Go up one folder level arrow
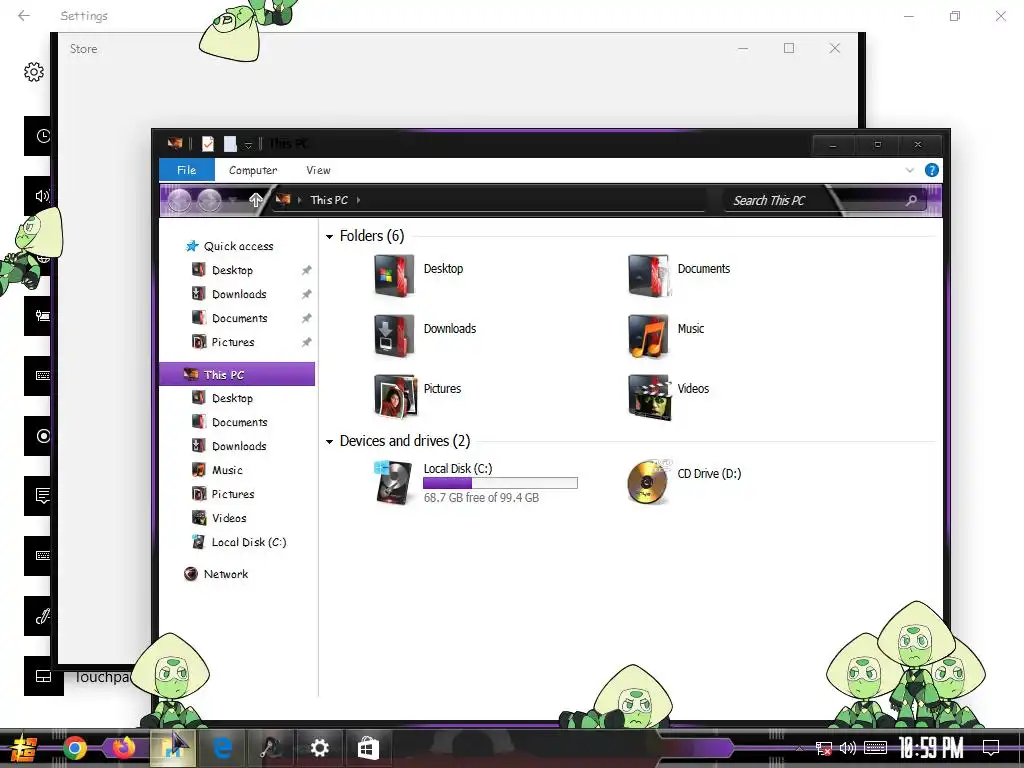Image resolution: width=1024 pixels, height=768 pixels. [255, 200]
